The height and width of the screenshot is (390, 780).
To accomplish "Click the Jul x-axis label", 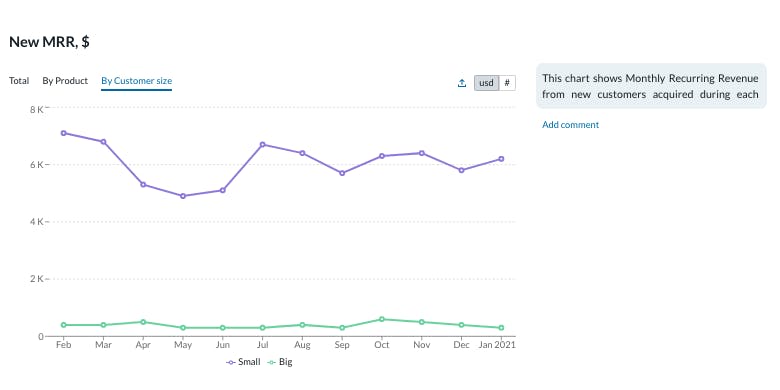I will [263, 345].
